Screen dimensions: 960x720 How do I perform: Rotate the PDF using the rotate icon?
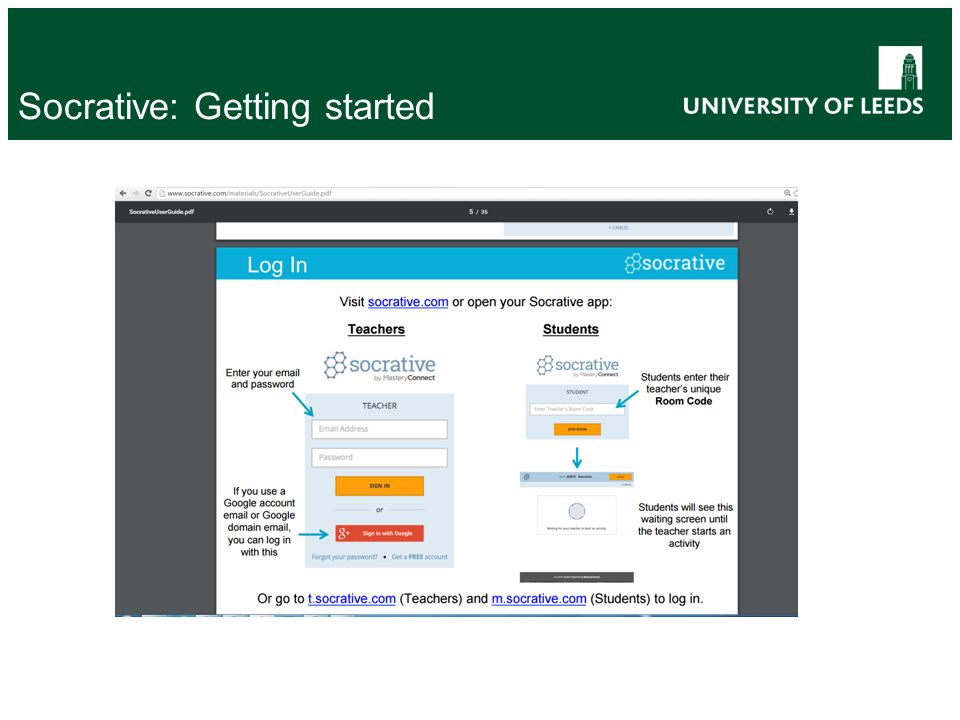click(x=770, y=212)
